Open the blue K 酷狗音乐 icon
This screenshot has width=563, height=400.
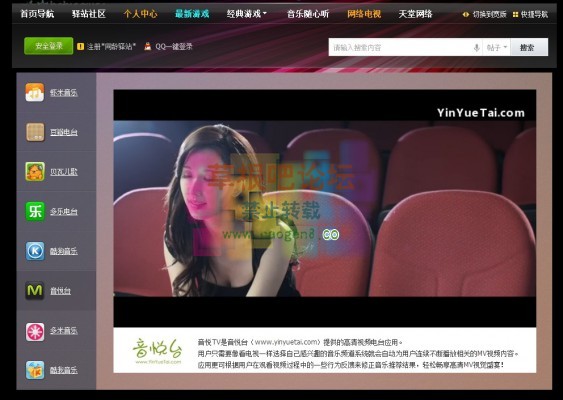click(x=35, y=251)
